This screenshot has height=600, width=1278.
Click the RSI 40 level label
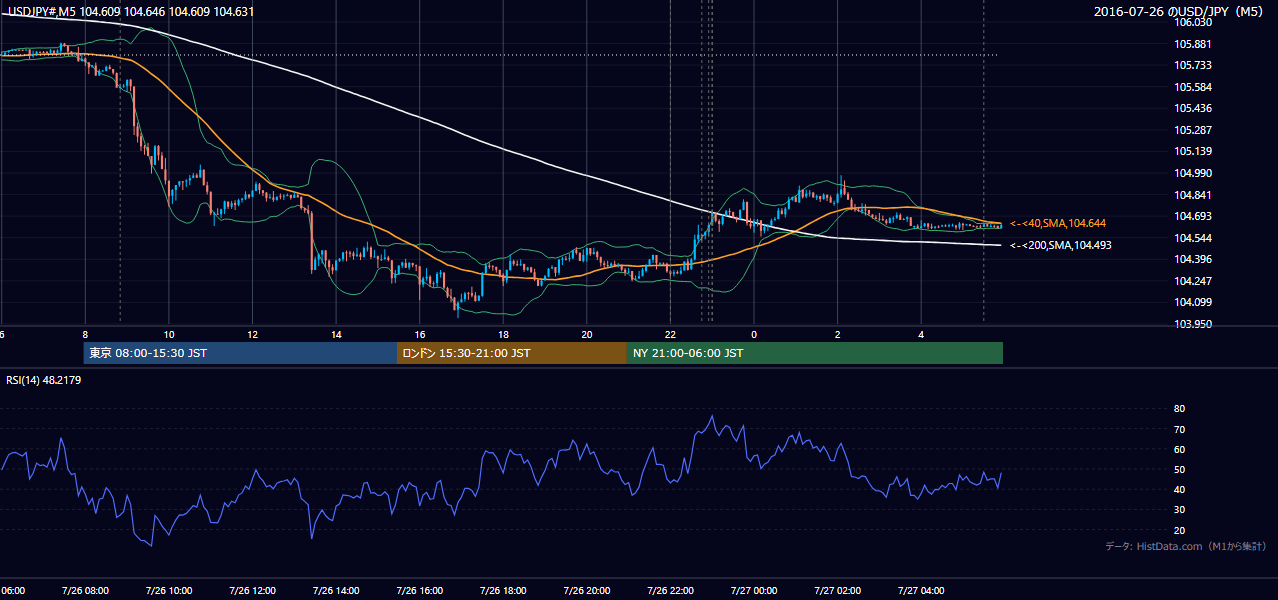tap(1179, 489)
